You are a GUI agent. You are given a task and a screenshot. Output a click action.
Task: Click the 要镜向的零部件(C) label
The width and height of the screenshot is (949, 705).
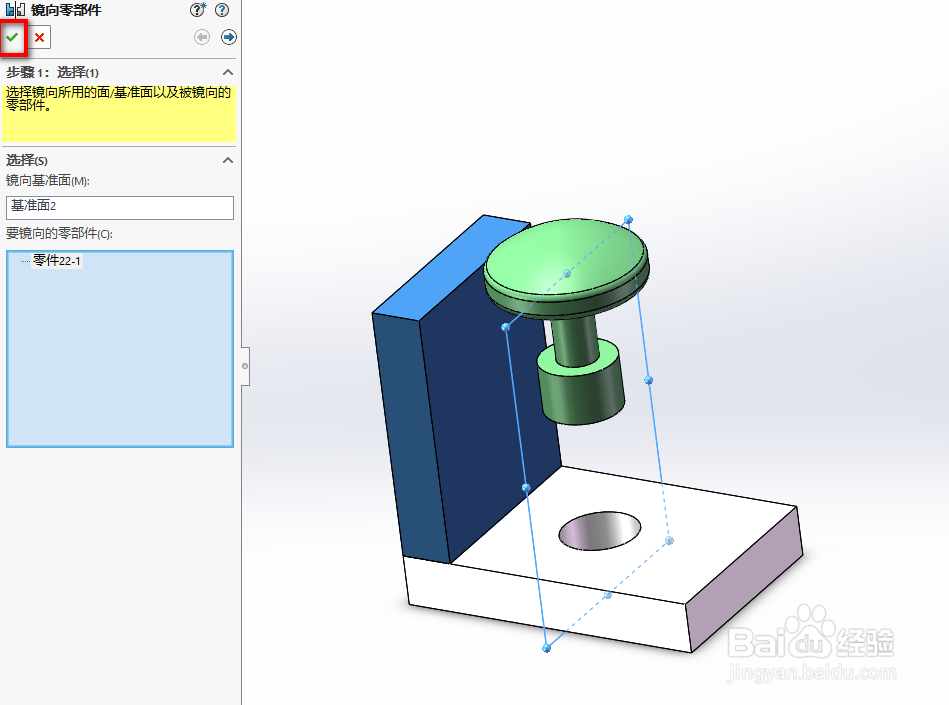pos(59,234)
